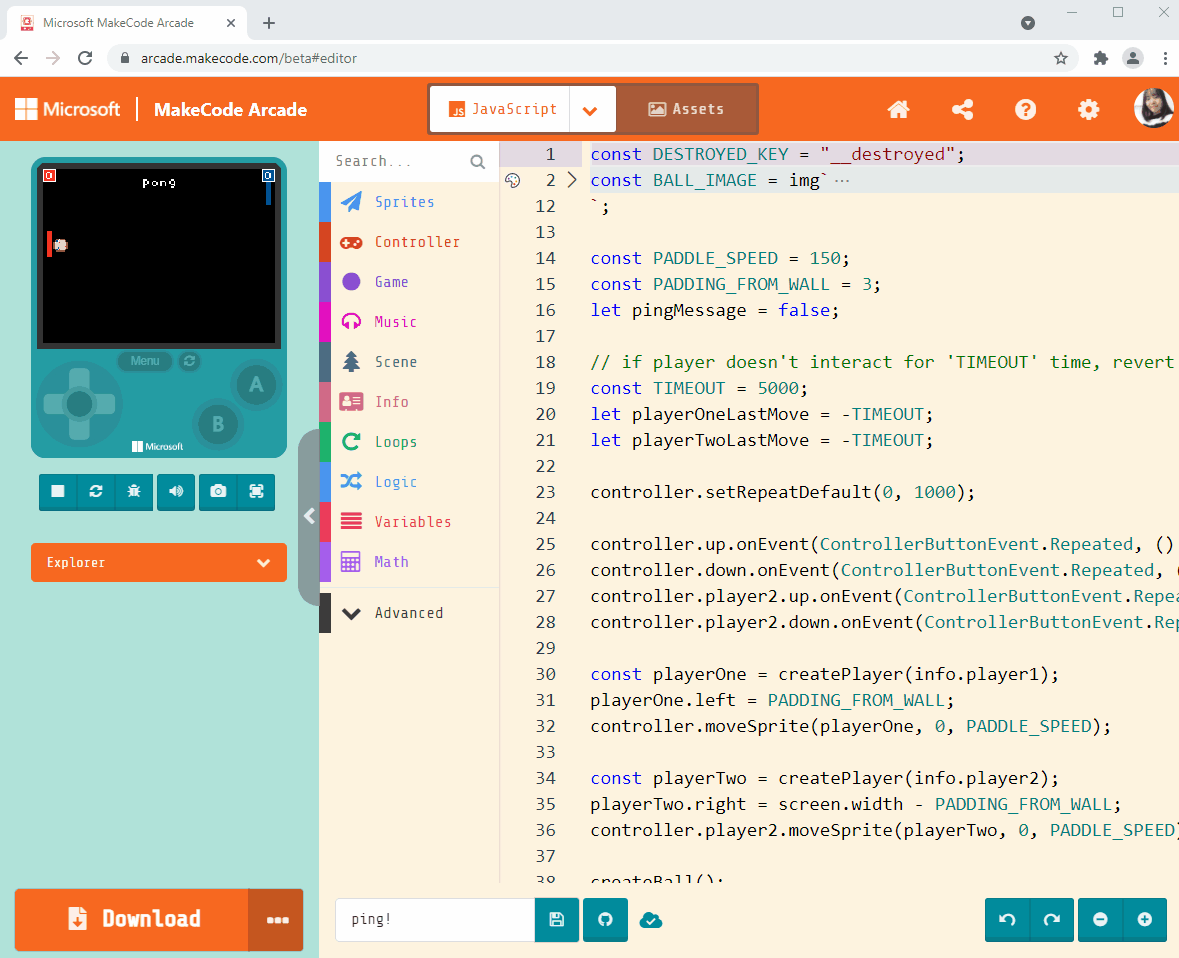Open the Variables category

(x=409, y=522)
